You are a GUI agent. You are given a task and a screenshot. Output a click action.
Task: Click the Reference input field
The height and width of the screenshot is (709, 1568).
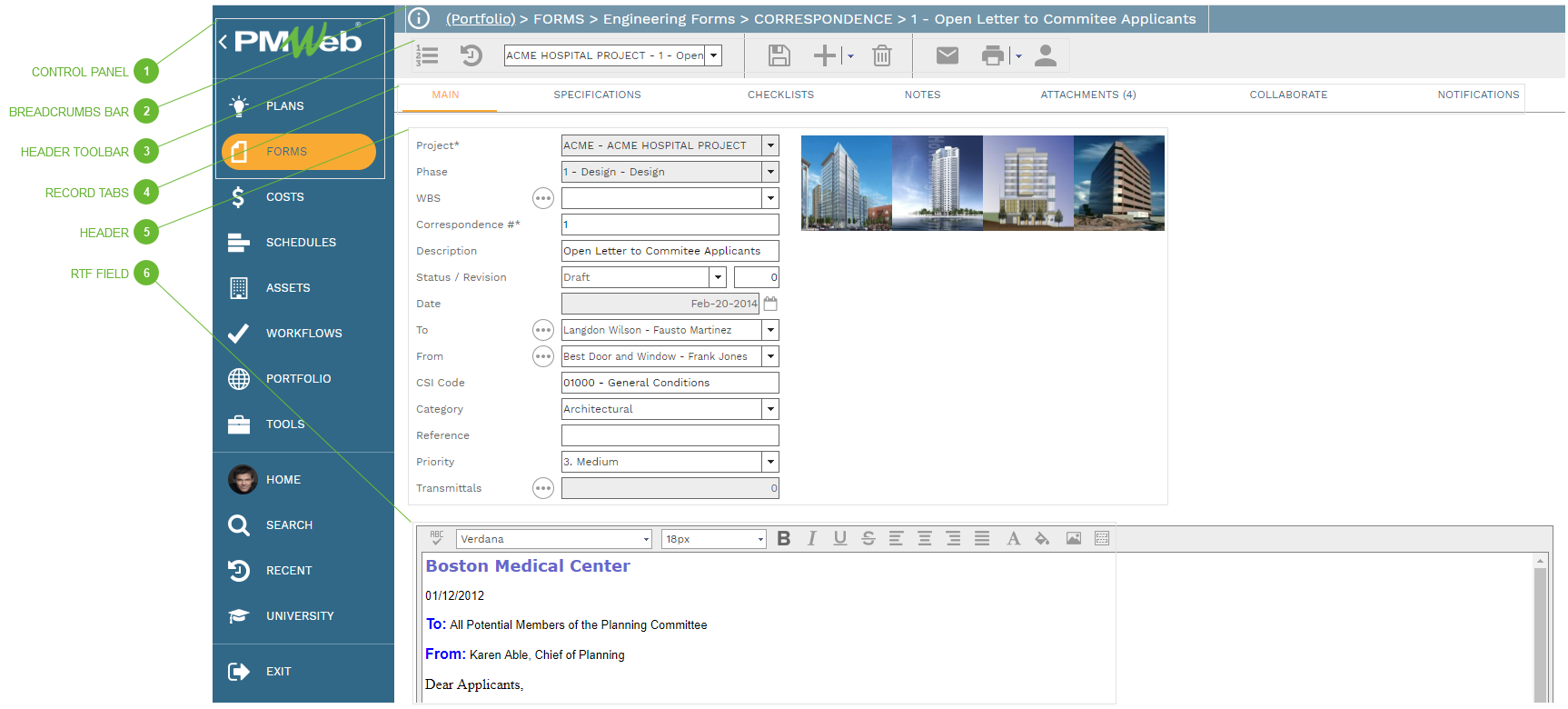[670, 435]
